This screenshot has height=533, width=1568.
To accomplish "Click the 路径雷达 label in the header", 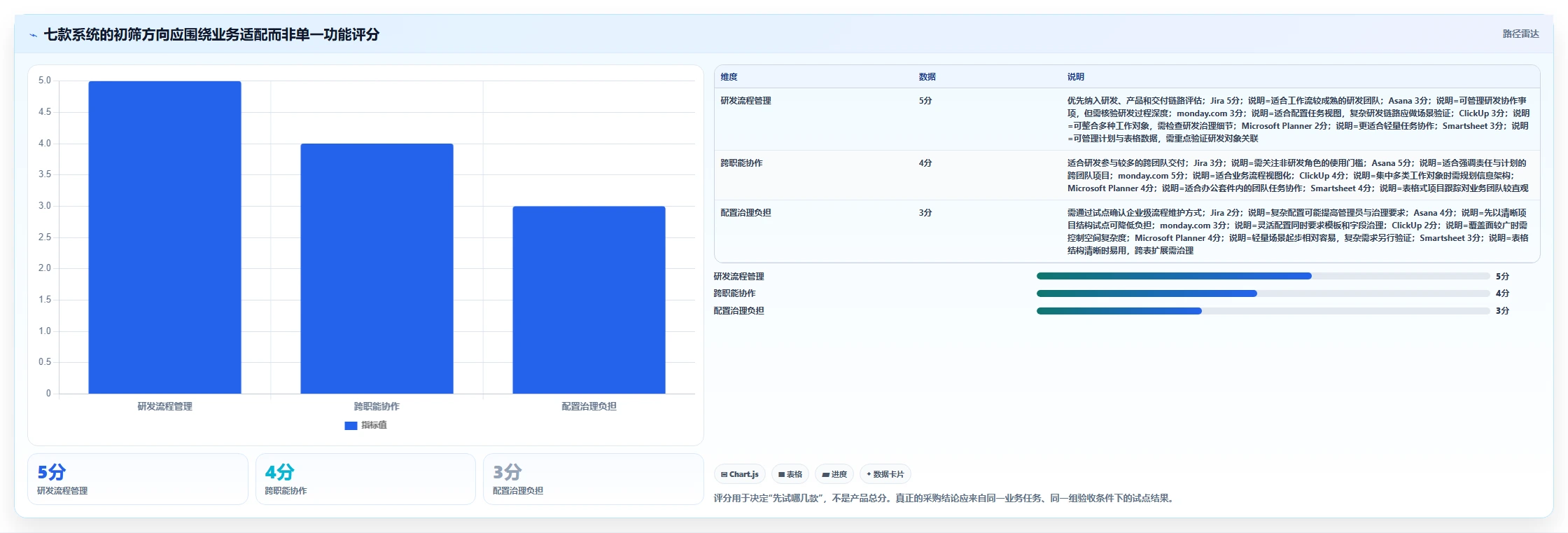I will point(1520,34).
